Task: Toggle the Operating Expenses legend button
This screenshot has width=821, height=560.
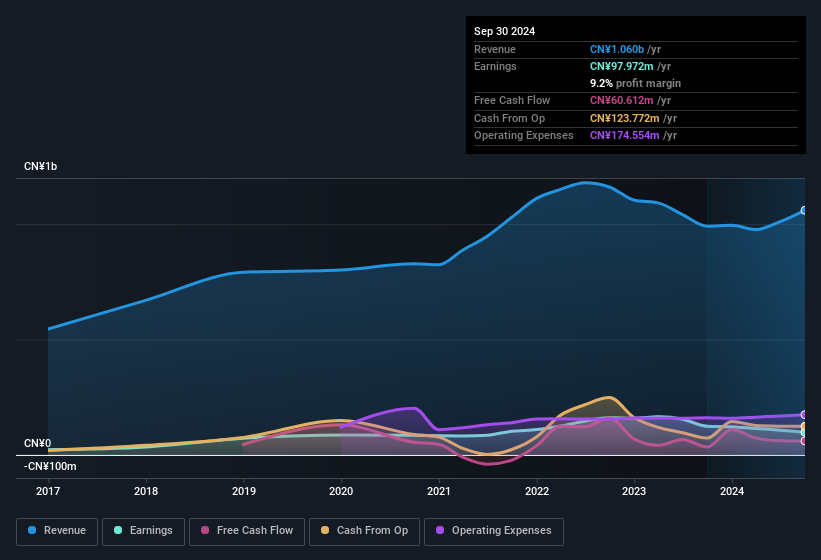Action: [494, 531]
